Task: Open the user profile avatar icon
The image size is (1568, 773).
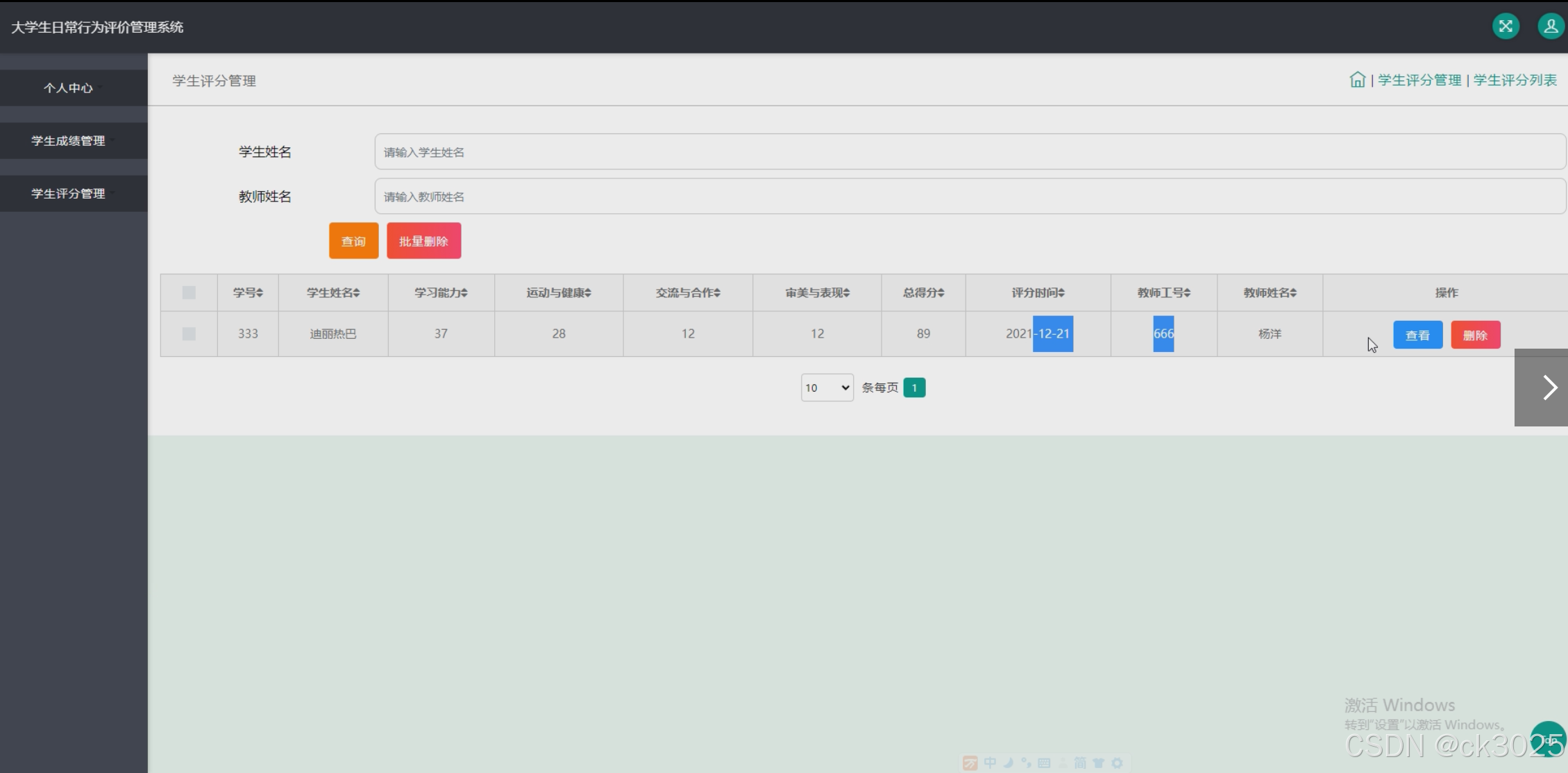Action: click(x=1550, y=26)
